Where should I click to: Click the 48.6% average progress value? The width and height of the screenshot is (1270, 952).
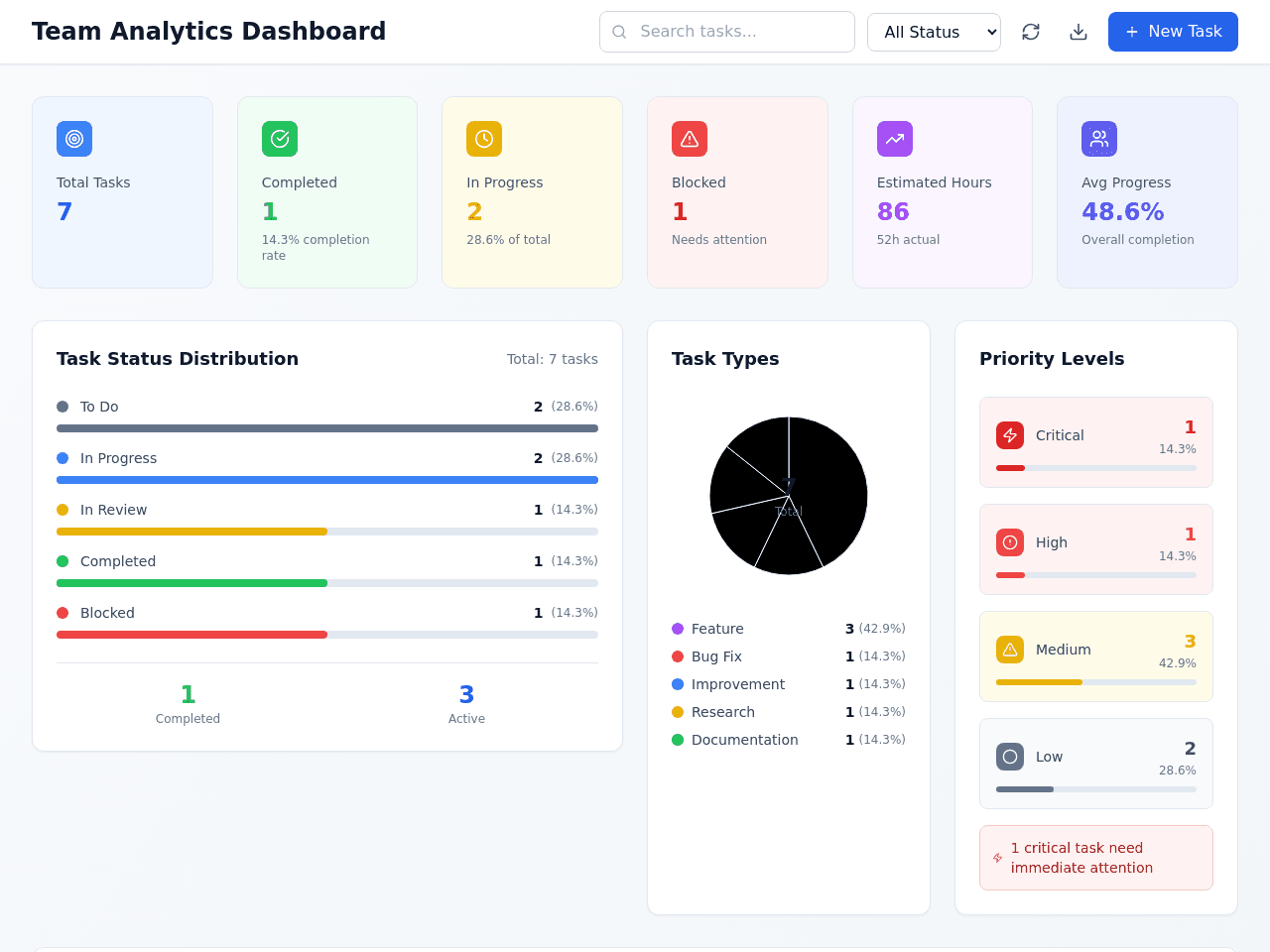tap(1123, 211)
